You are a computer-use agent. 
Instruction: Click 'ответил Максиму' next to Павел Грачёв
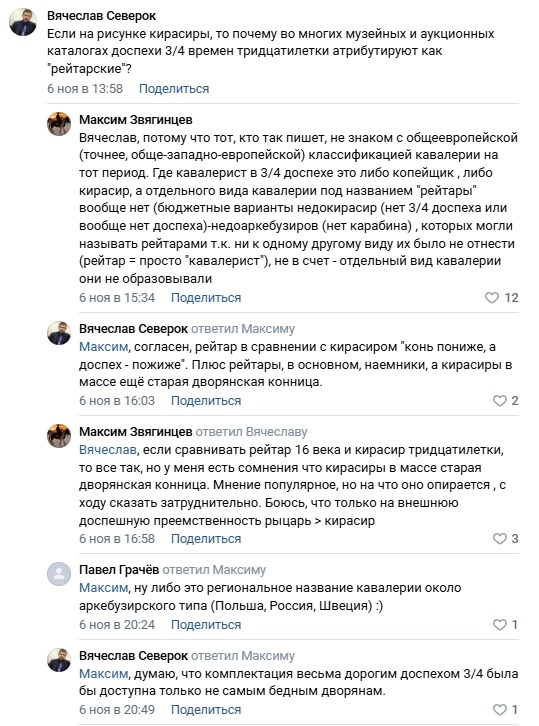click(x=214, y=570)
